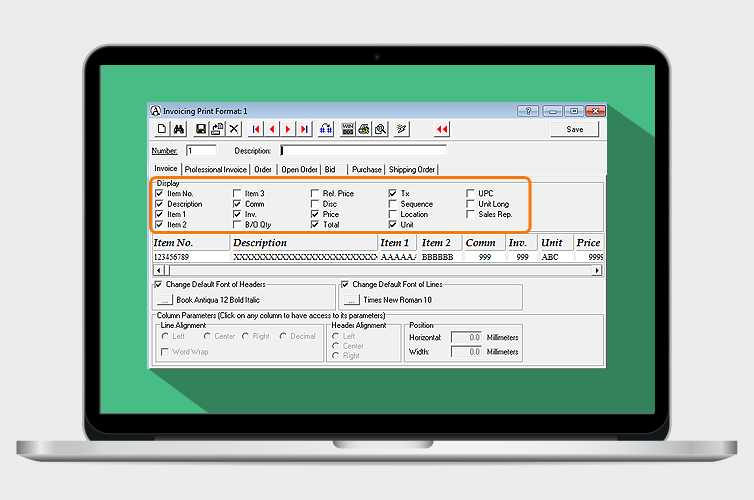Viewport: 754px width, 500px height.
Task: Enable the UPC checkbox
Action: (471, 193)
